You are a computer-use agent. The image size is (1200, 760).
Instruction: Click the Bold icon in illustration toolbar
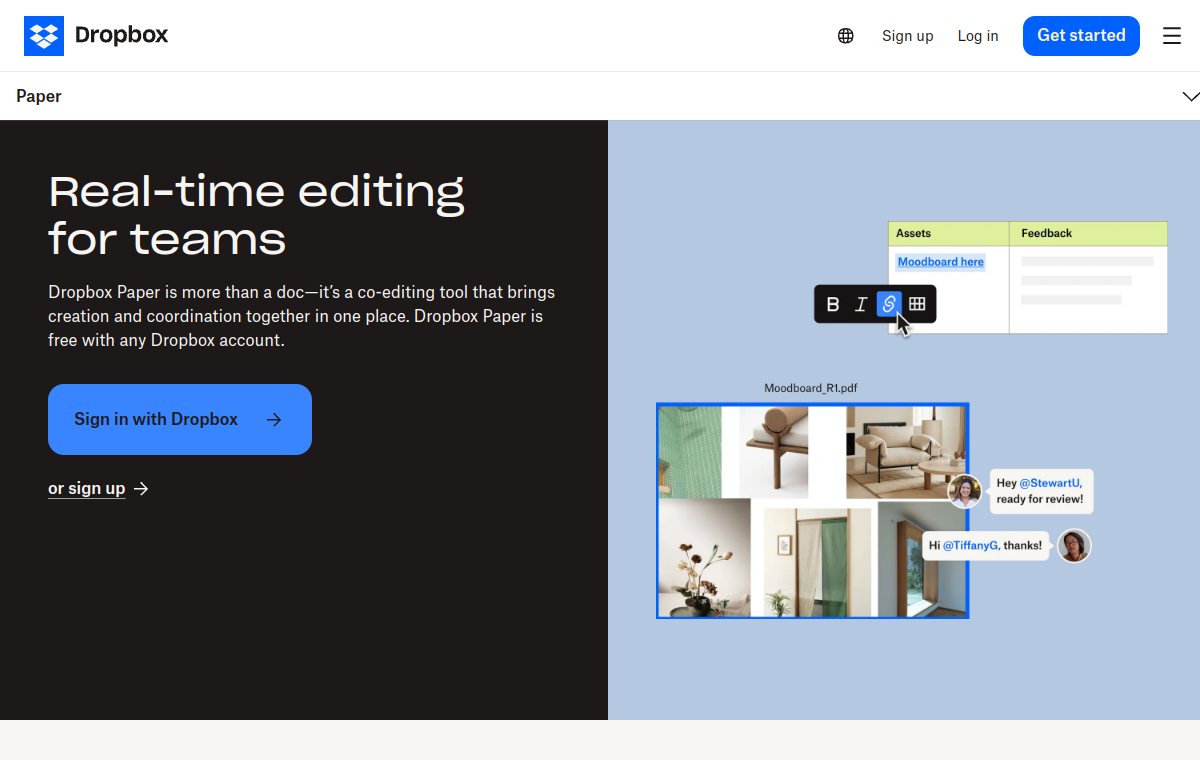pyautogui.click(x=833, y=304)
